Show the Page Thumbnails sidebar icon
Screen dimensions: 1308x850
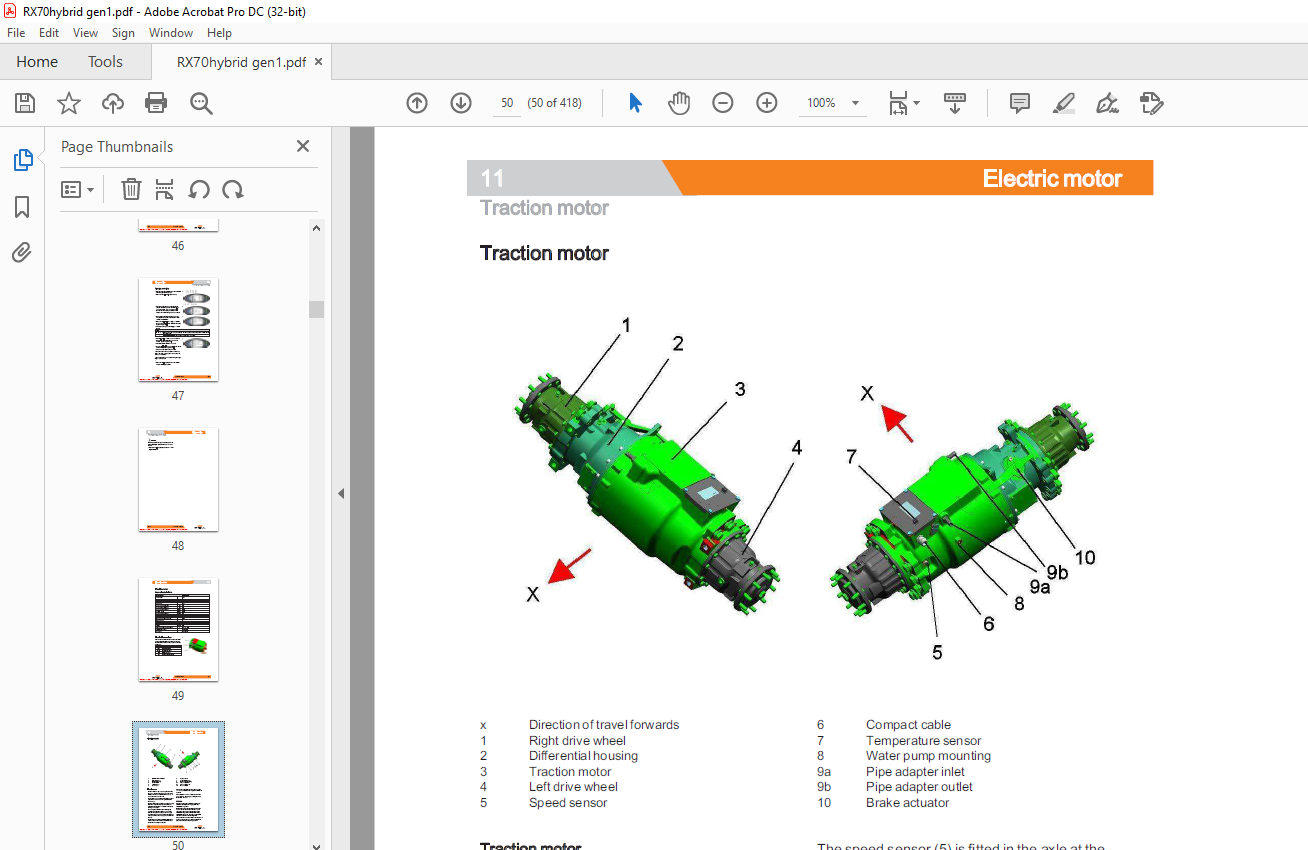pos(22,160)
